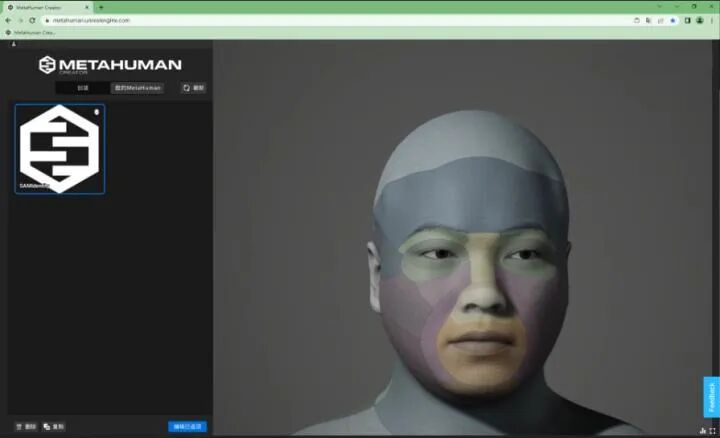Click the duplicate button with the copy icon
This screenshot has height=438, width=720.
coord(54,427)
